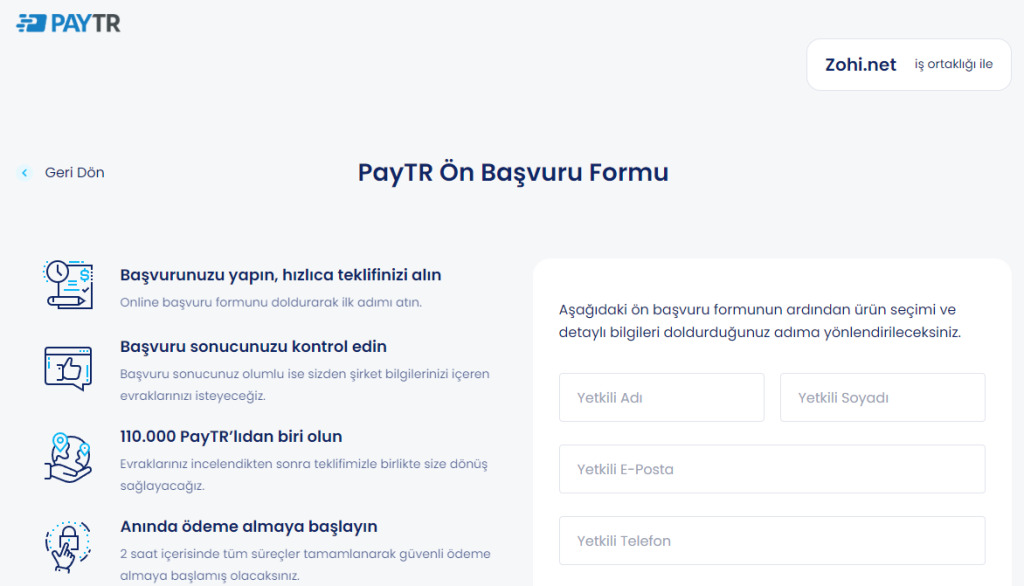
Task: Click the clock and document application icon
Action: pyautogui.click(x=68, y=284)
